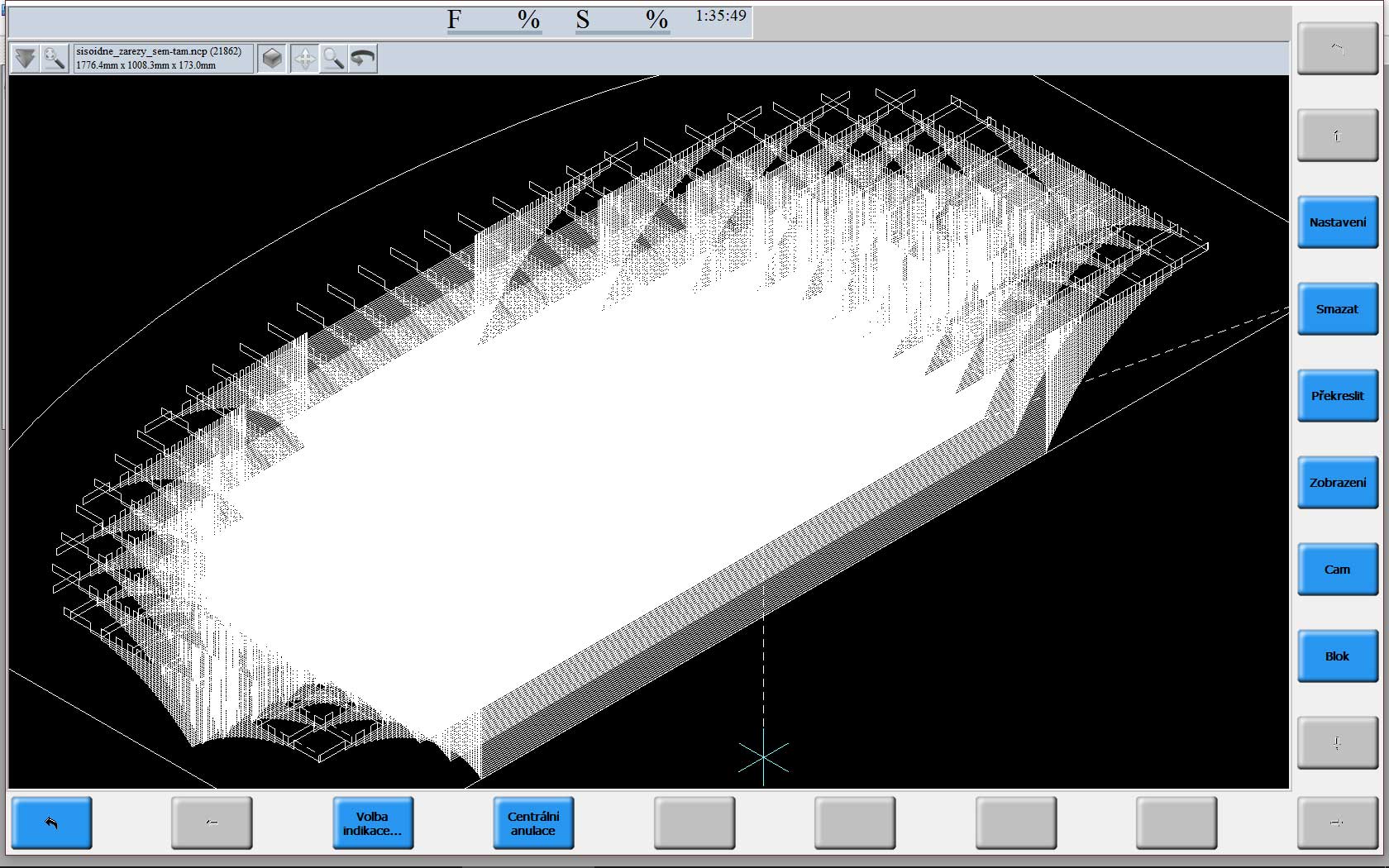Open the Nastavení settings menu
The image size is (1389, 868).
tap(1337, 222)
